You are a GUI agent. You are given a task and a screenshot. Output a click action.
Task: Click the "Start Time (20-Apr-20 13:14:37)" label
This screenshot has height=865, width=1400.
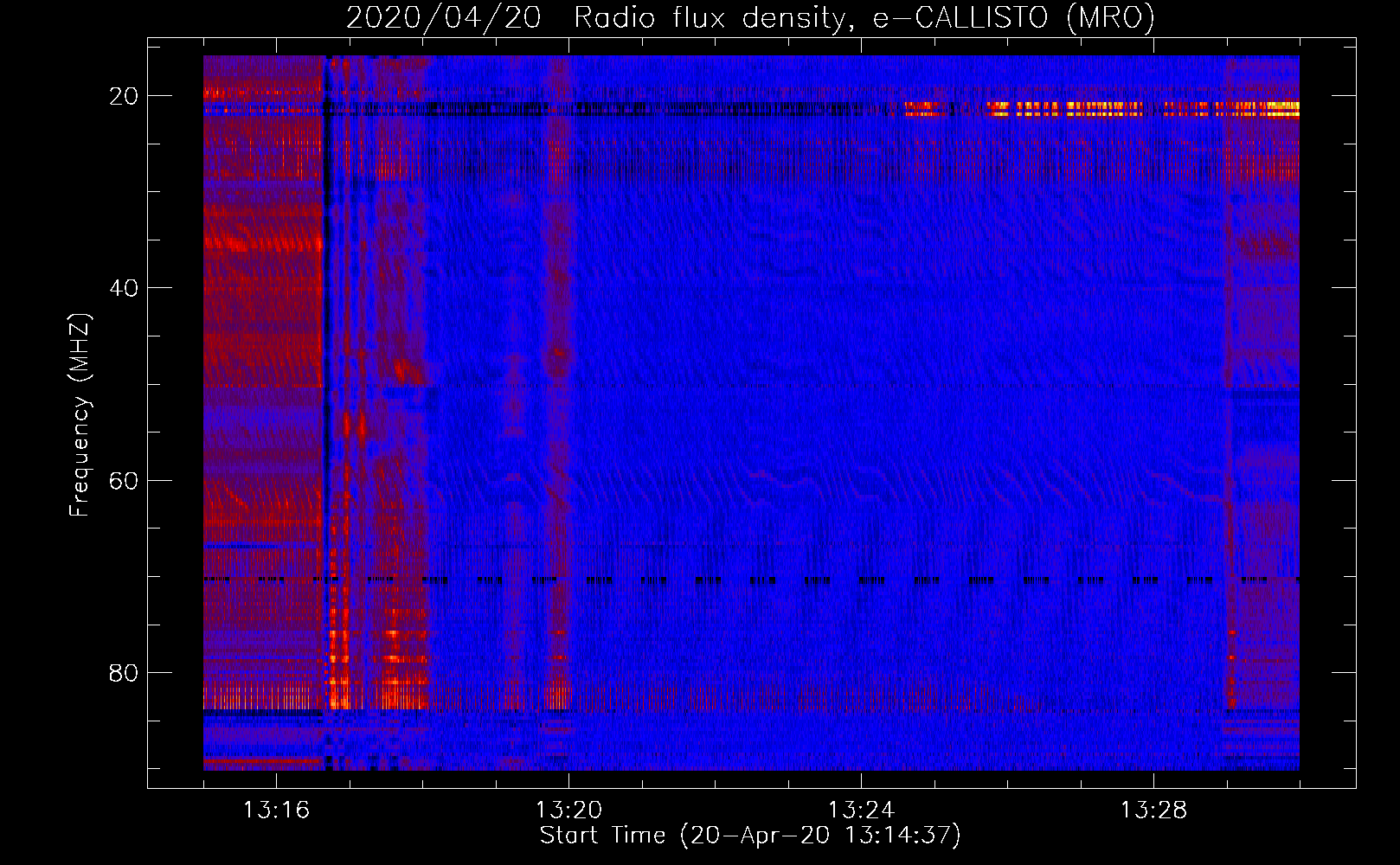(750, 836)
